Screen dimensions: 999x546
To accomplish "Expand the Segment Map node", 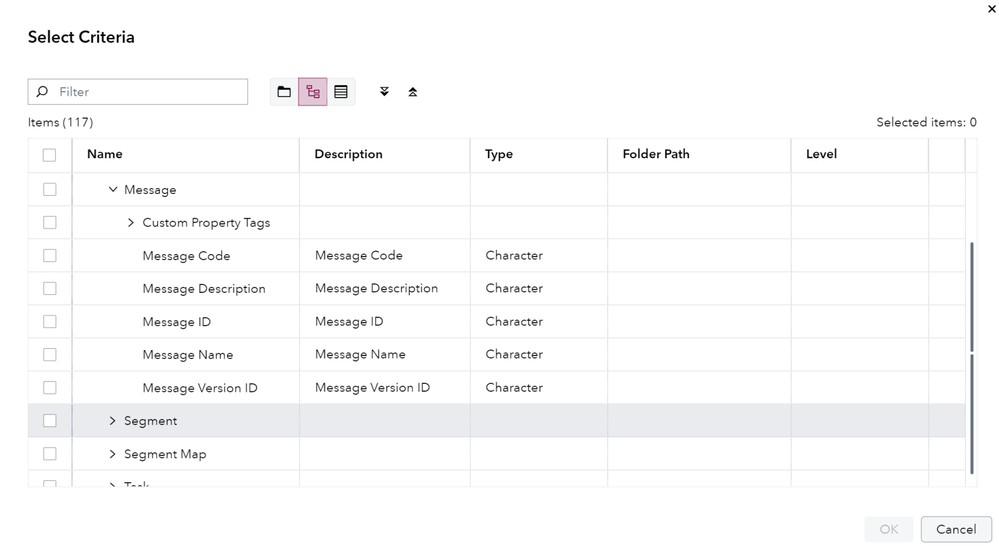I will 113,454.
